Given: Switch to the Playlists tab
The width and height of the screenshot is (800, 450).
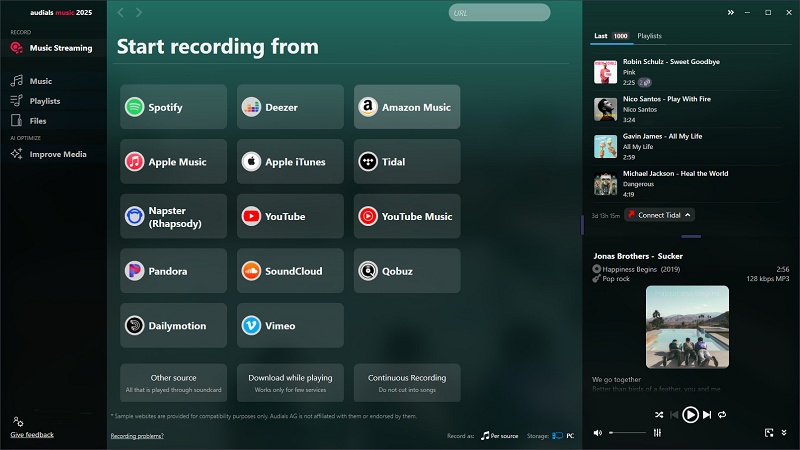Looking at the screenshot, I should tap(650, 36).
